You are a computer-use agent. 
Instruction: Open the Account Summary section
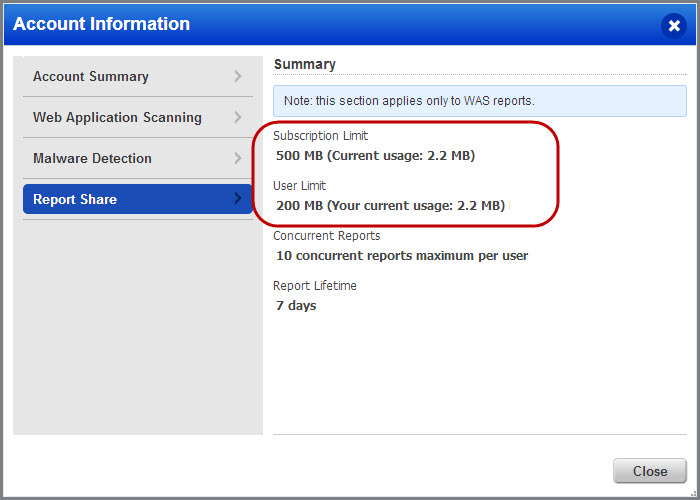[x=138, y=76]
